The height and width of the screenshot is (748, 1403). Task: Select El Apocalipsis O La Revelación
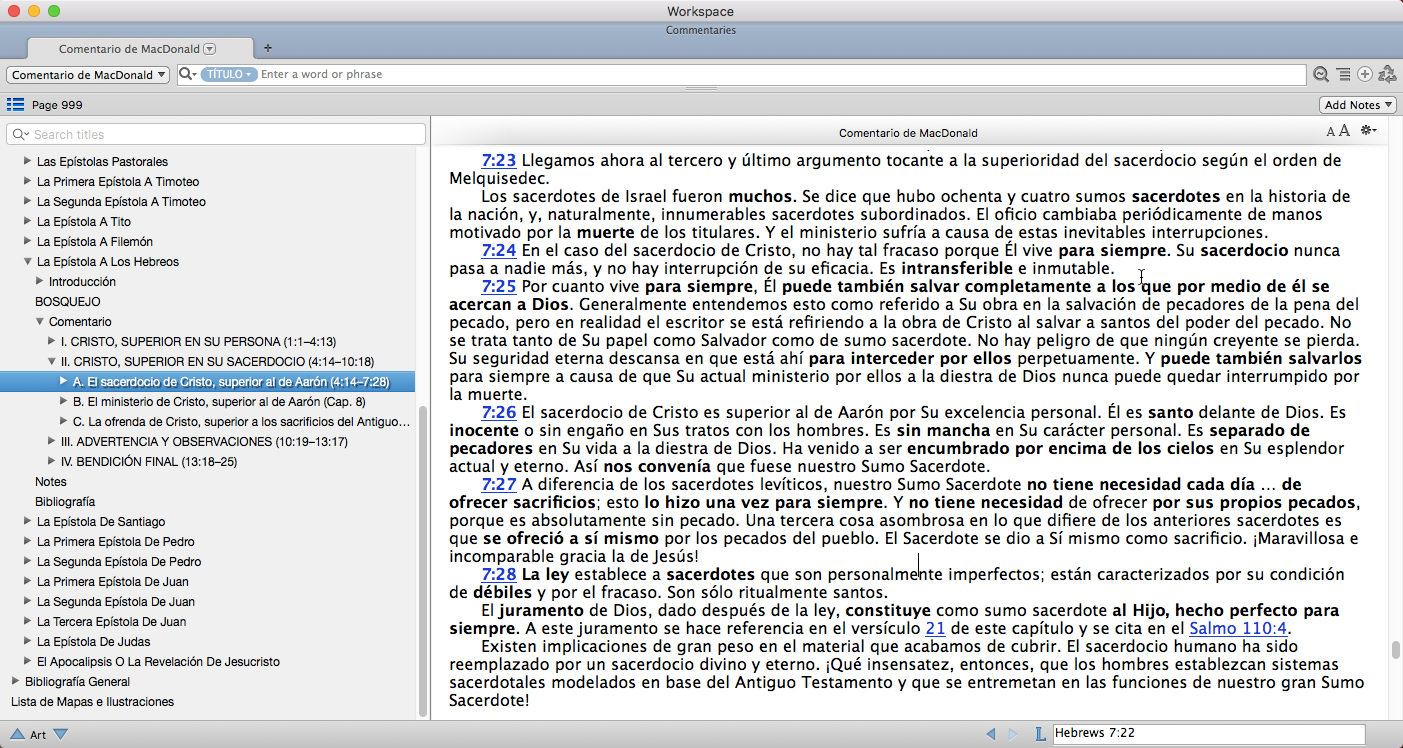pyautogui.click(x=158, y=661)
